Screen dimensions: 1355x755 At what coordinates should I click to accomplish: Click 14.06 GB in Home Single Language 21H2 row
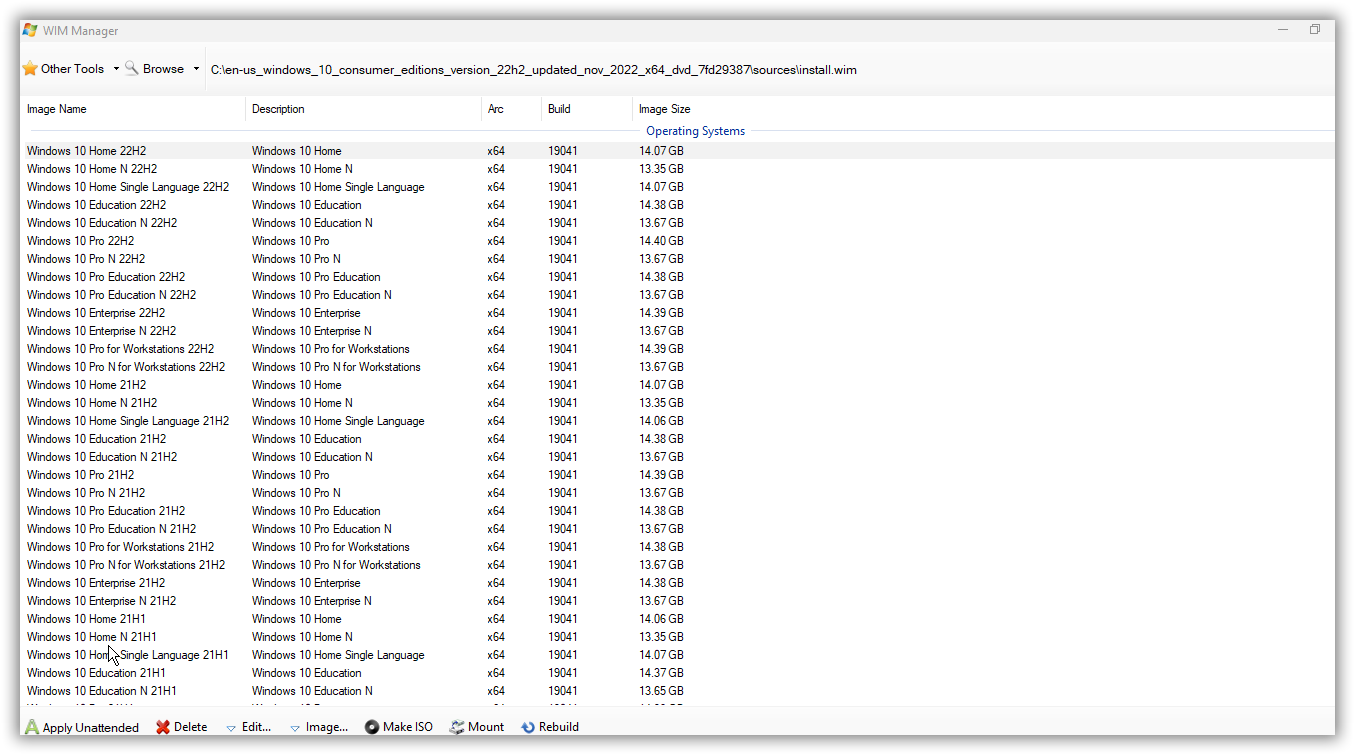661,421
